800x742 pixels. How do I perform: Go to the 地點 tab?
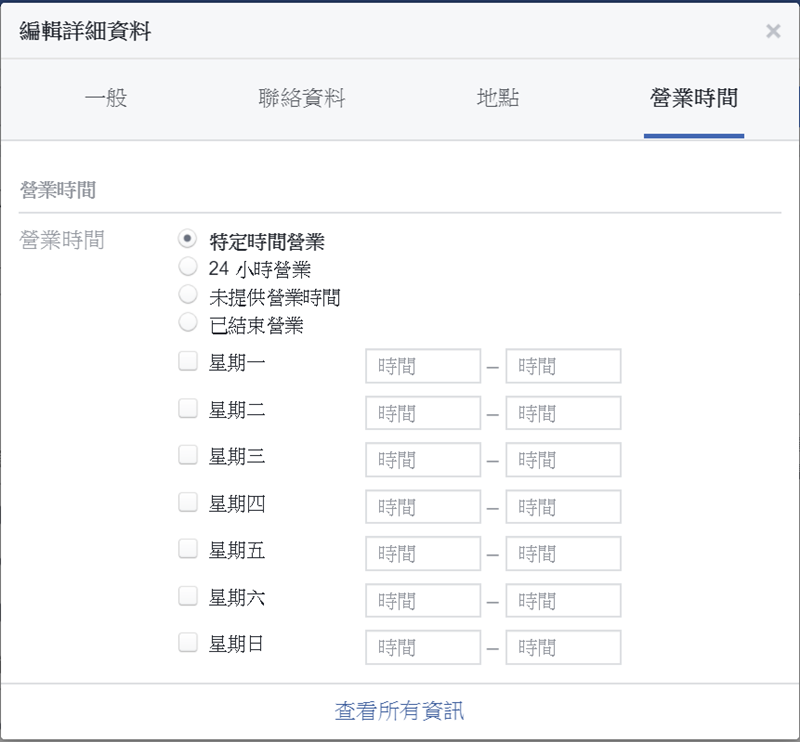(498, 98)
